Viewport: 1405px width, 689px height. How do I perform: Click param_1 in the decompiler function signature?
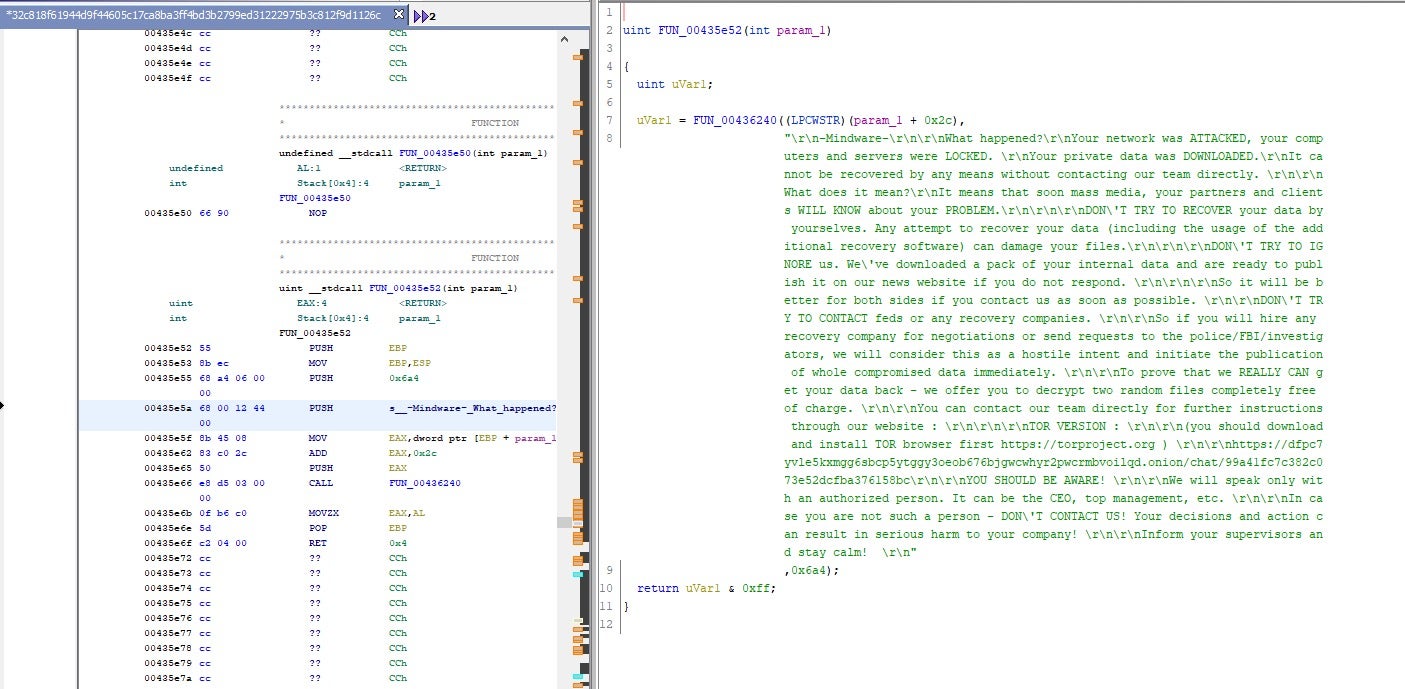click(x=803, y=30)
